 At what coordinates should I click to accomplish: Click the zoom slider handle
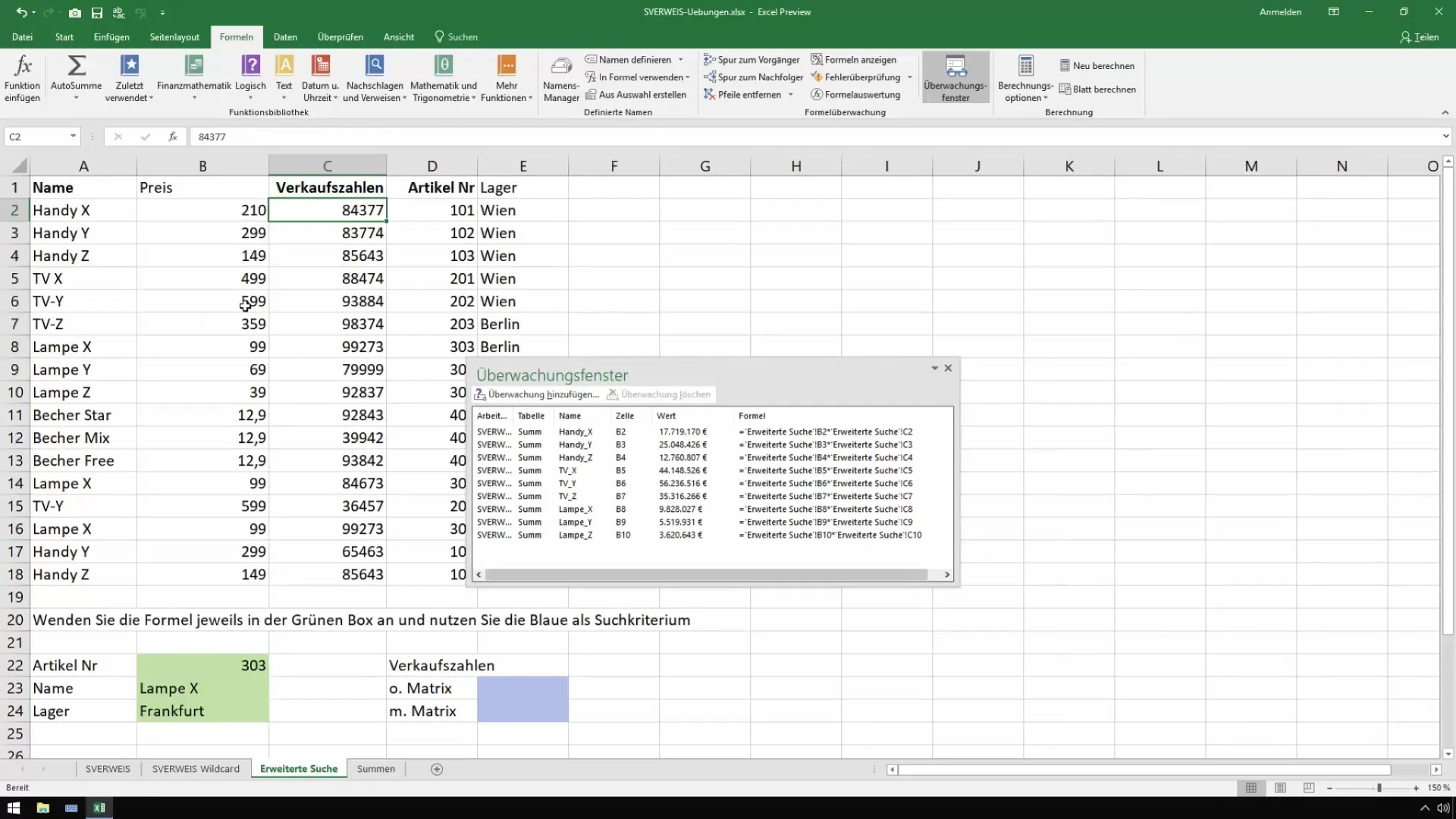click(1379, 788)
